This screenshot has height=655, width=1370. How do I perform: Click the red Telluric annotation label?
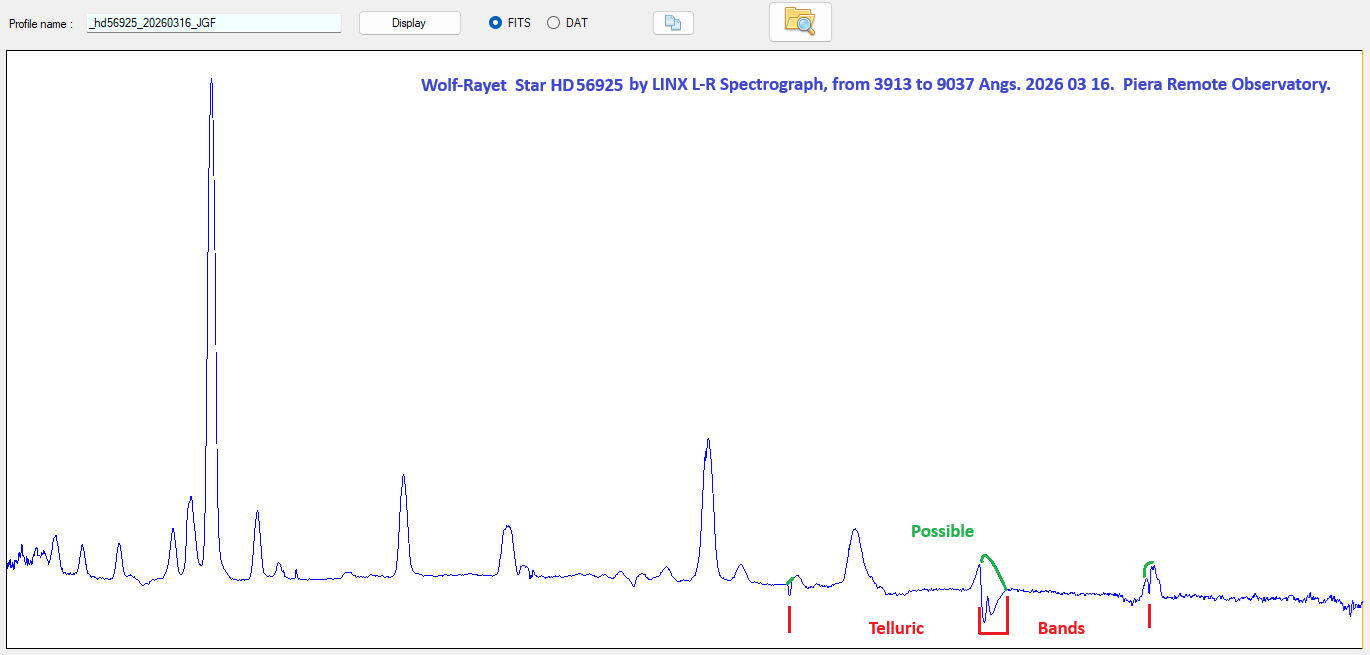click(896, 628)
